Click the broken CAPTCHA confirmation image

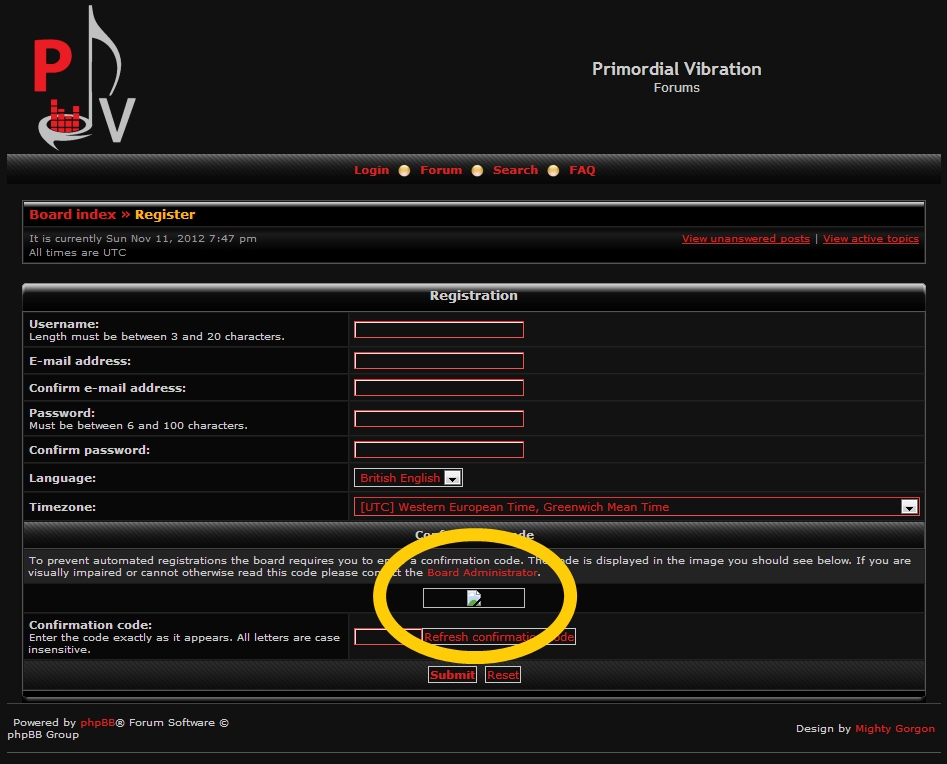pos(473,598)
